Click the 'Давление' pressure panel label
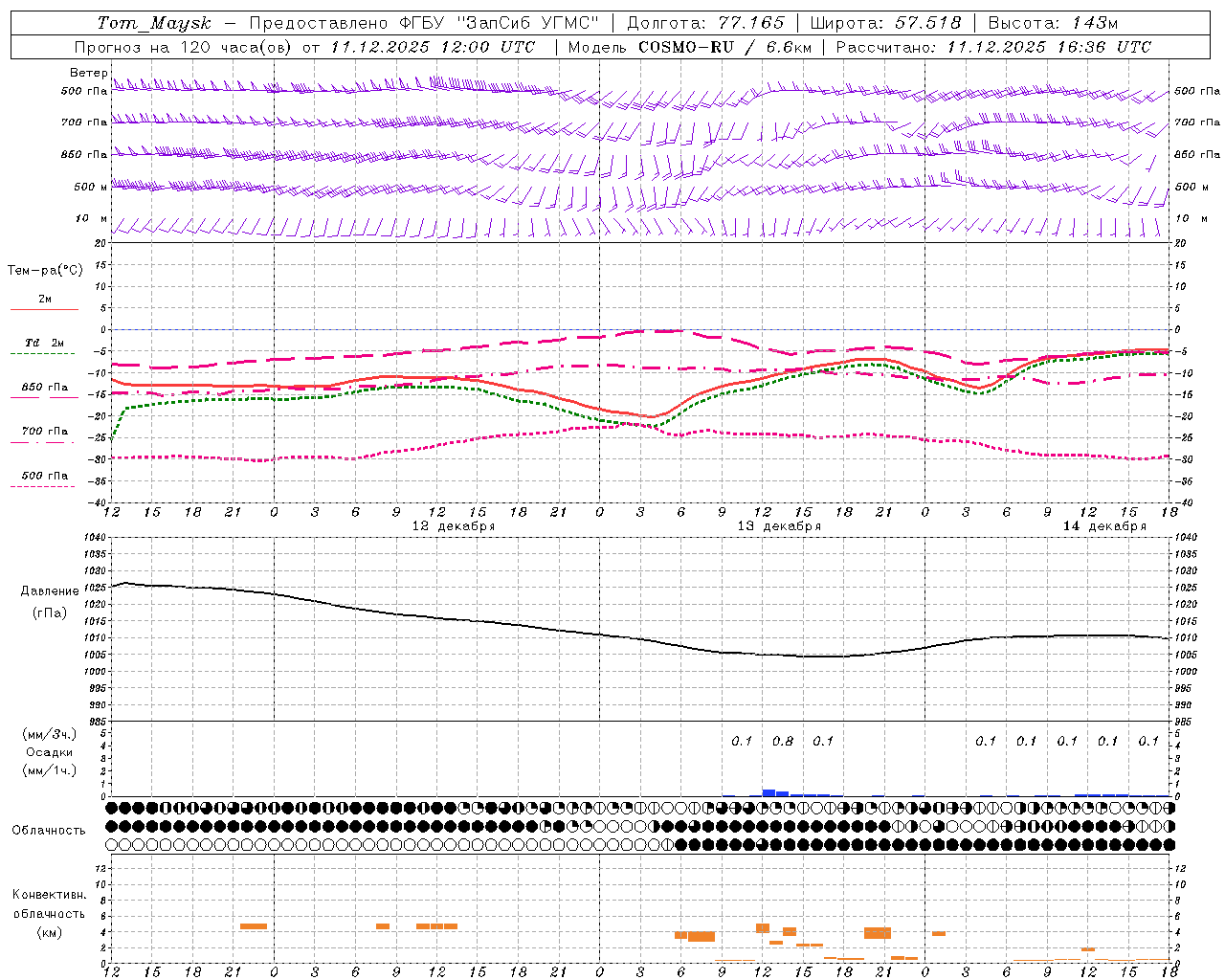Image resolution: width=1225 pixels, height=980 pixels. click(x=50, y=591)
